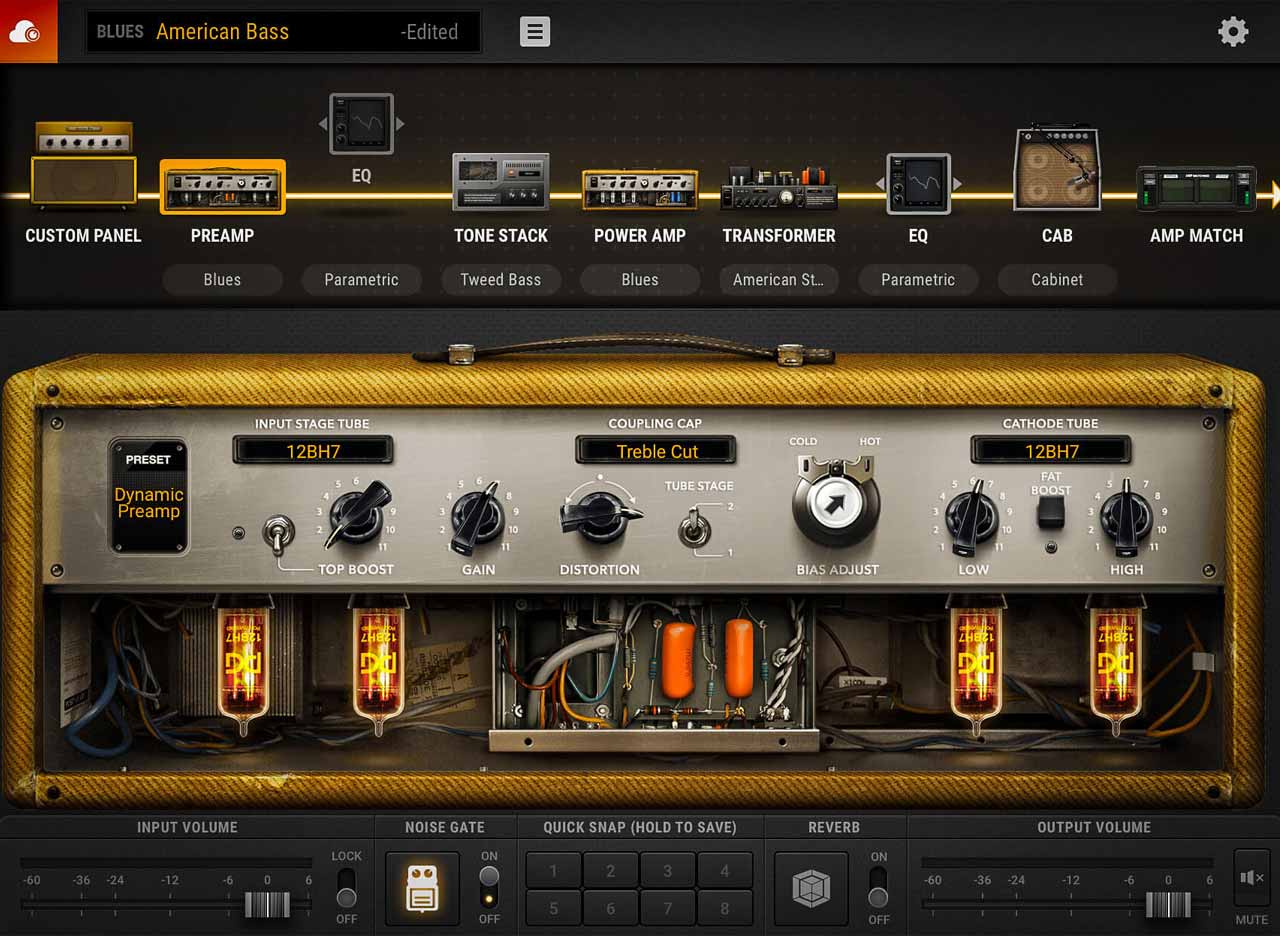Click left arrow of first EQ module
Image resolution: width=1280 pixels, height=936 pixels.
click(x=322, y=124)
